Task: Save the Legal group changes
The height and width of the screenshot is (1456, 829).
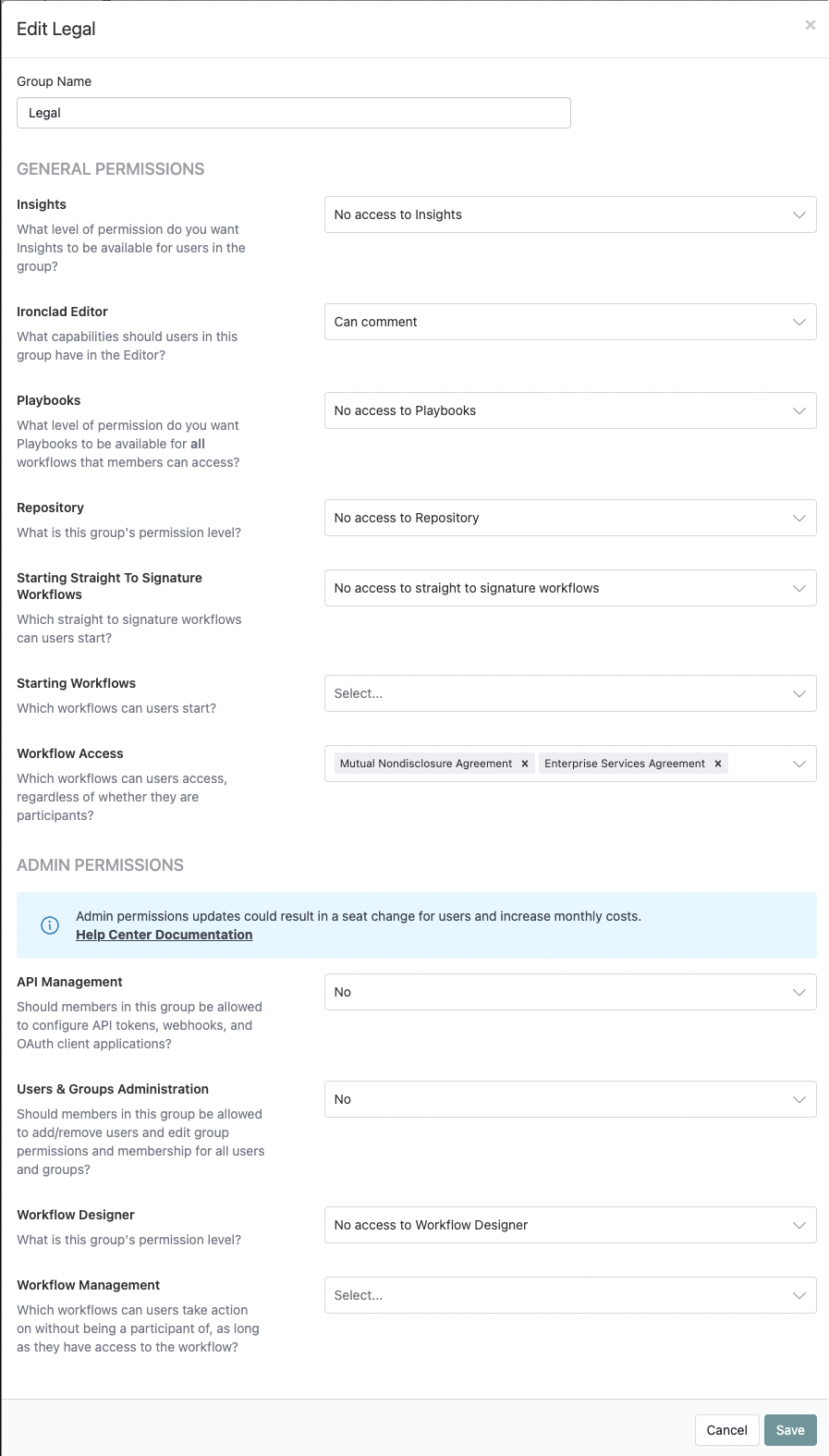Action: (x=790, y=1429)
